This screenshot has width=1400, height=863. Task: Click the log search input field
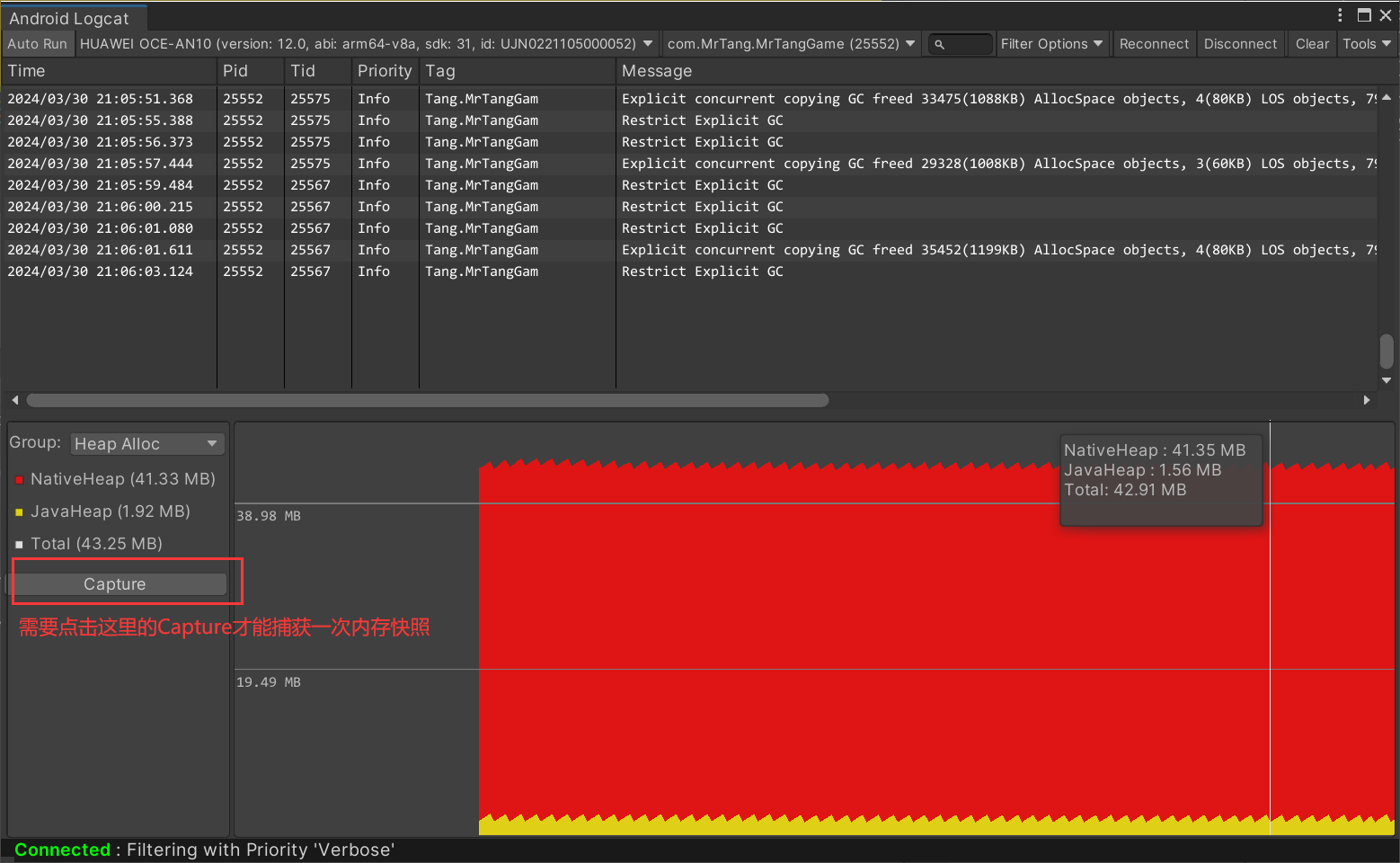[960, 44]
